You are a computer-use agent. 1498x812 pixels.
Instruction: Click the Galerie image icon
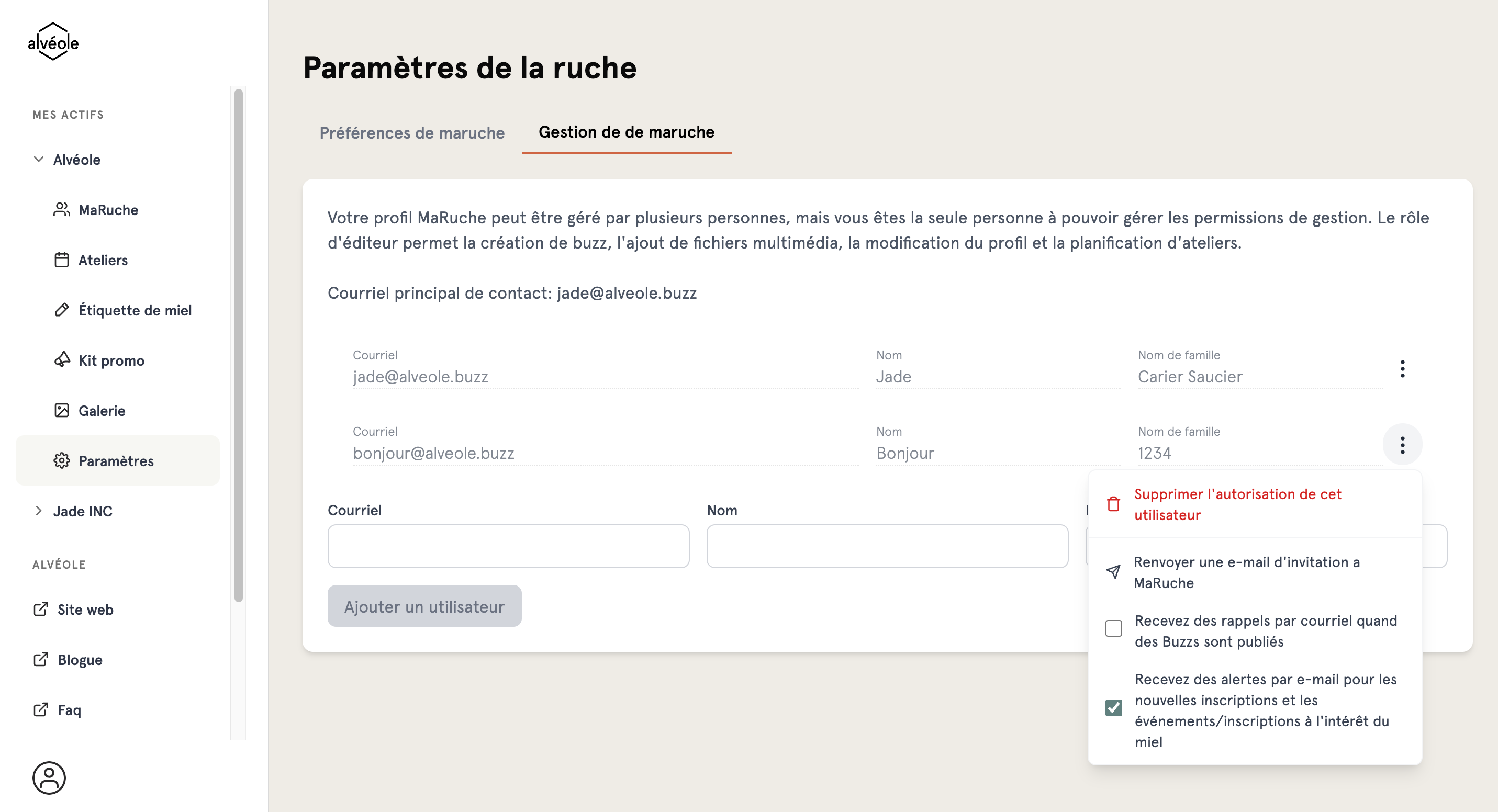[x=62, y=410]
